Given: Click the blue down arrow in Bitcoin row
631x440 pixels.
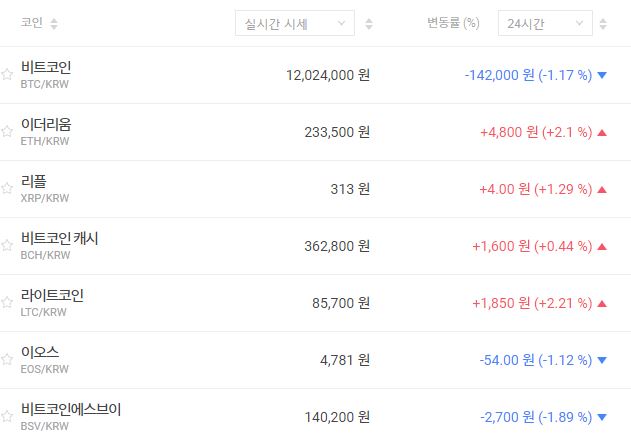Looking at the screenshot, I should coord(602,75).
